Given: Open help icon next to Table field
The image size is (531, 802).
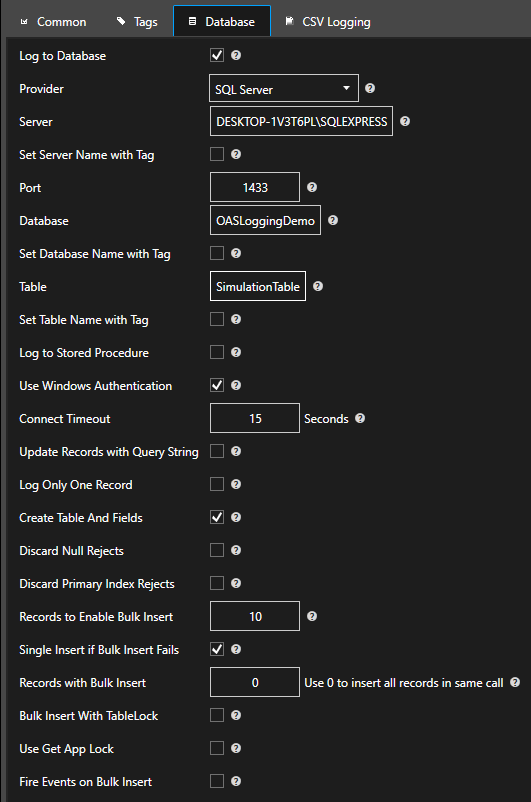Looking at the screenshot, I should [x=318, y=286].
